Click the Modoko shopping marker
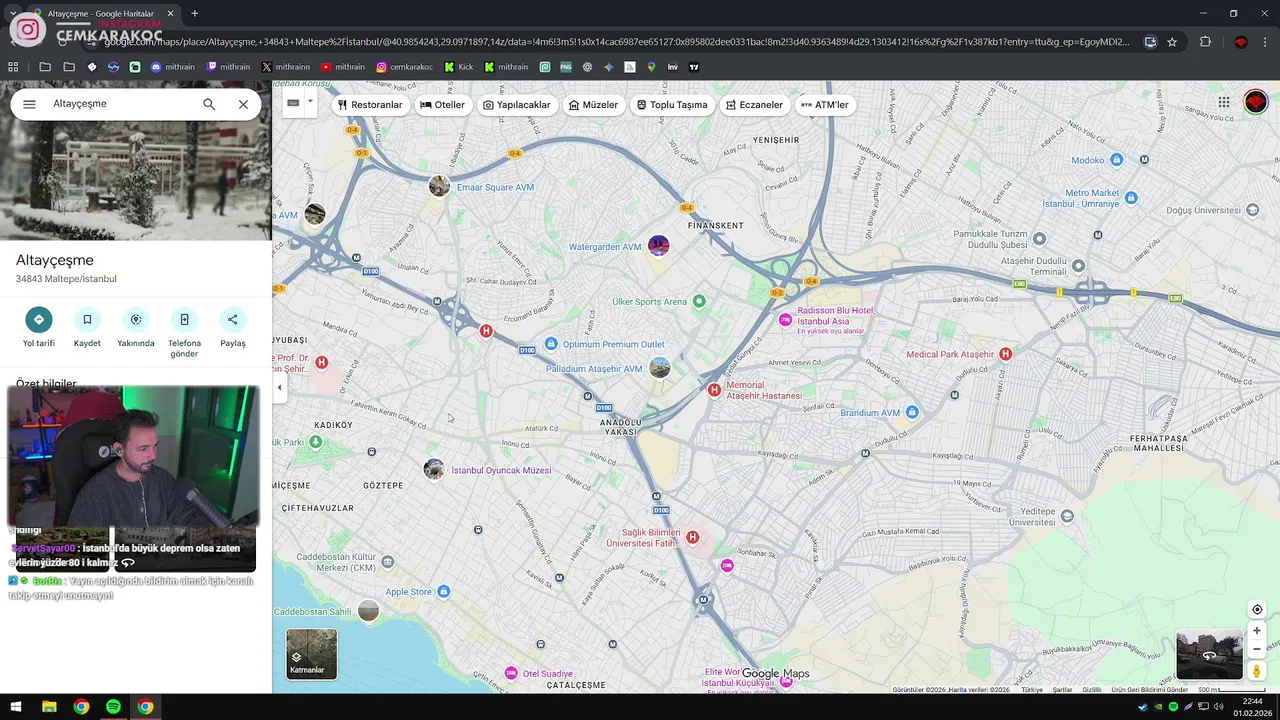The width and height of the screenshot is (1280, 720). click(1117, 160)
